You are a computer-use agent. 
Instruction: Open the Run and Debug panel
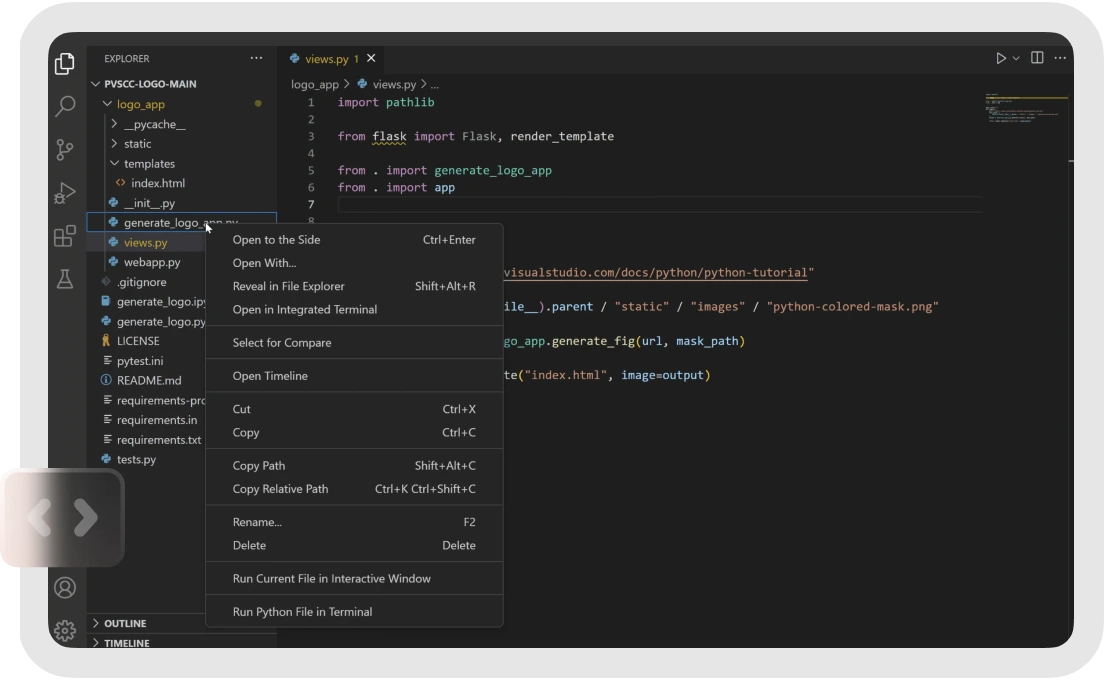[x=65, y=194]
